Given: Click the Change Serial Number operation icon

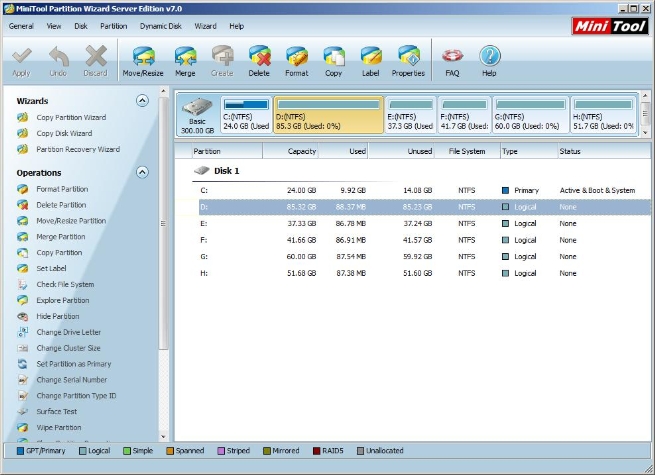Looking at the screenshot, I should [x=23, y=380].
